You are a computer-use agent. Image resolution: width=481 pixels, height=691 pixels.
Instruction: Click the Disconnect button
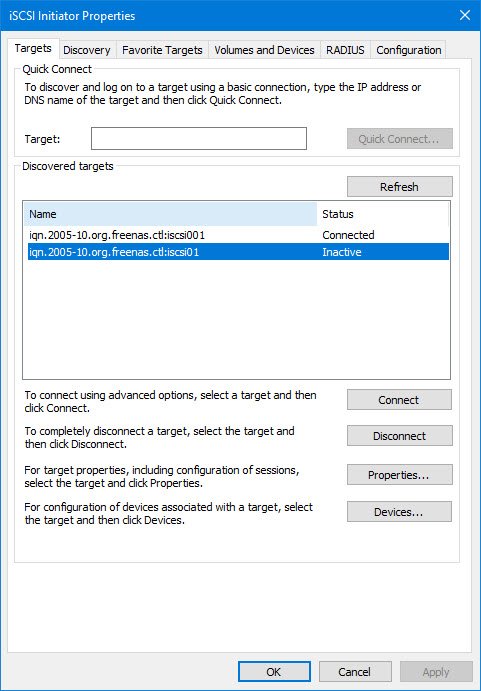399,435
